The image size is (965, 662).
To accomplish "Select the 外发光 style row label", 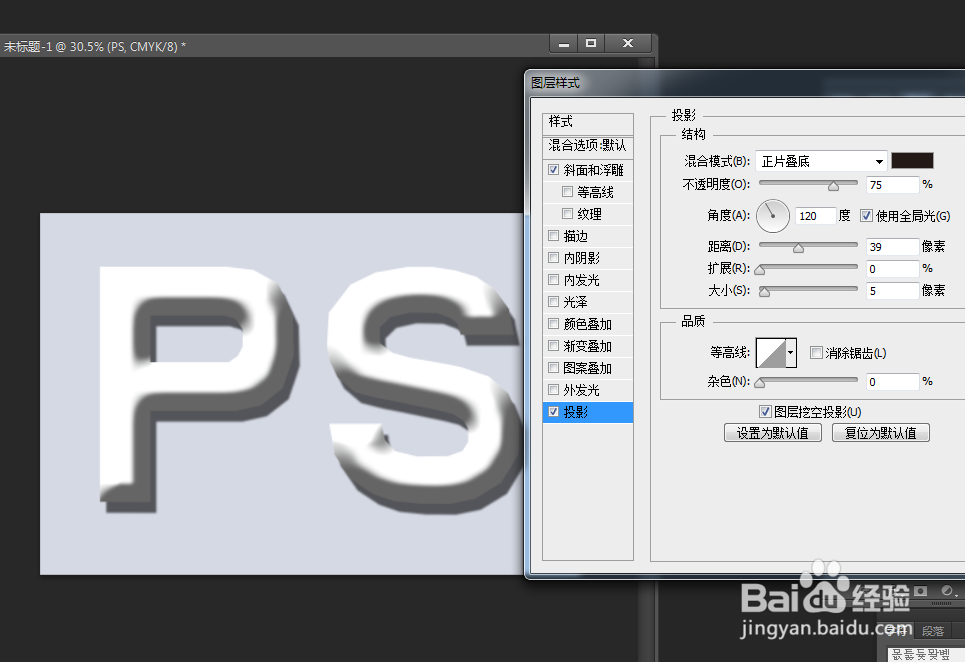I will tap(581, 390).
